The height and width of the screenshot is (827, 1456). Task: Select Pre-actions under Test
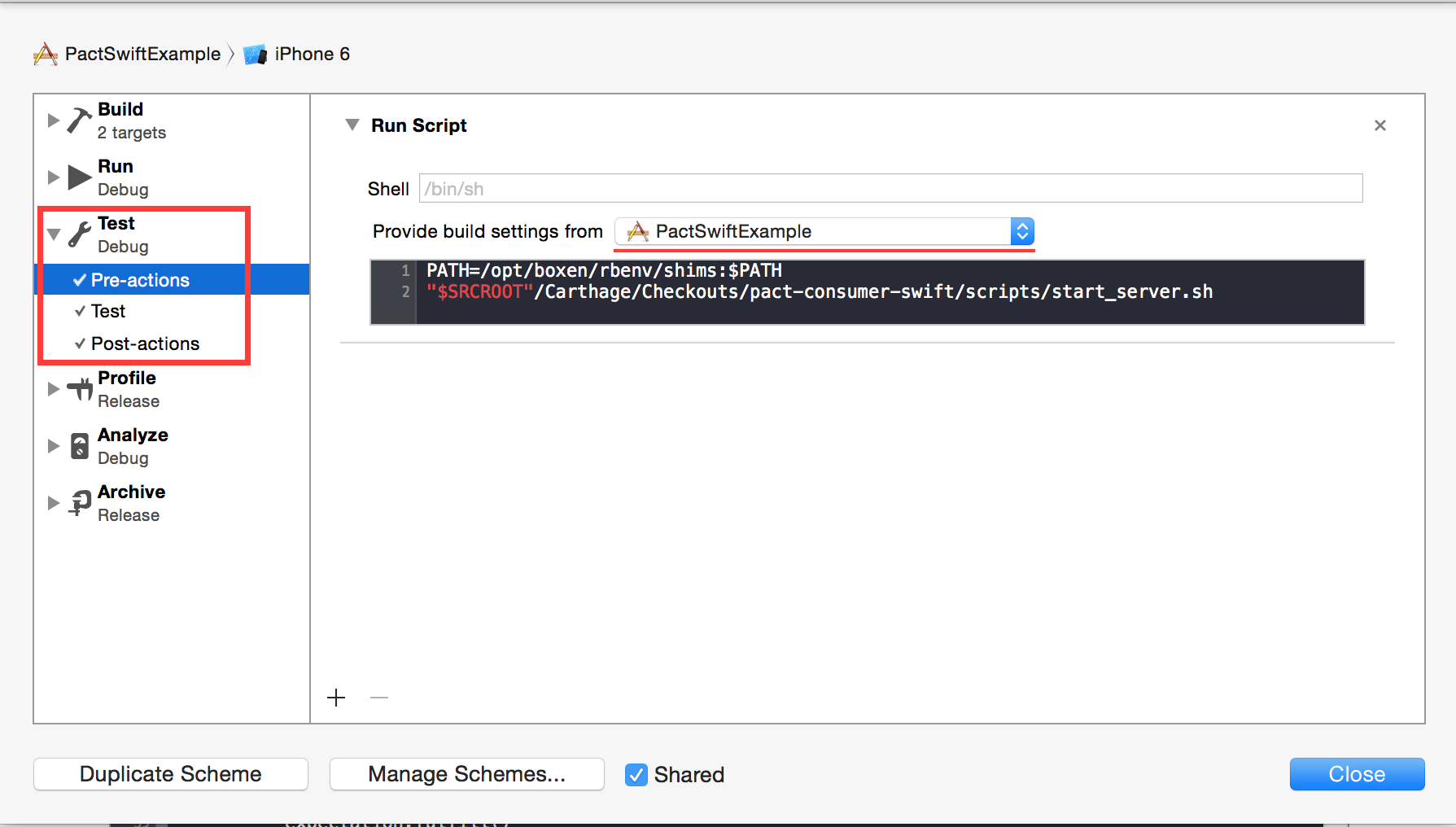140,280
